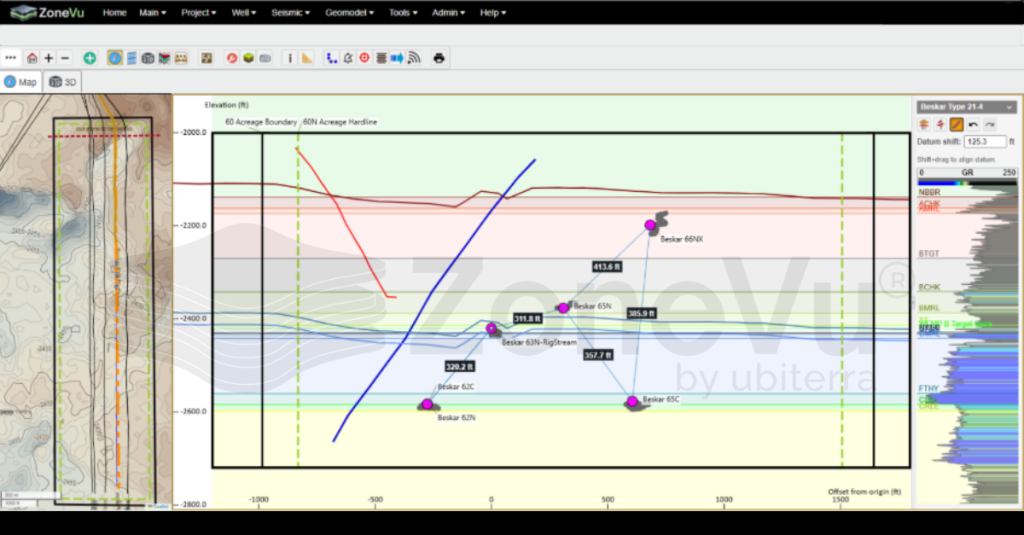Screen dimensions: 1024x535
Task: Click the cross-section picture icon
Action: tap(181, 58)
